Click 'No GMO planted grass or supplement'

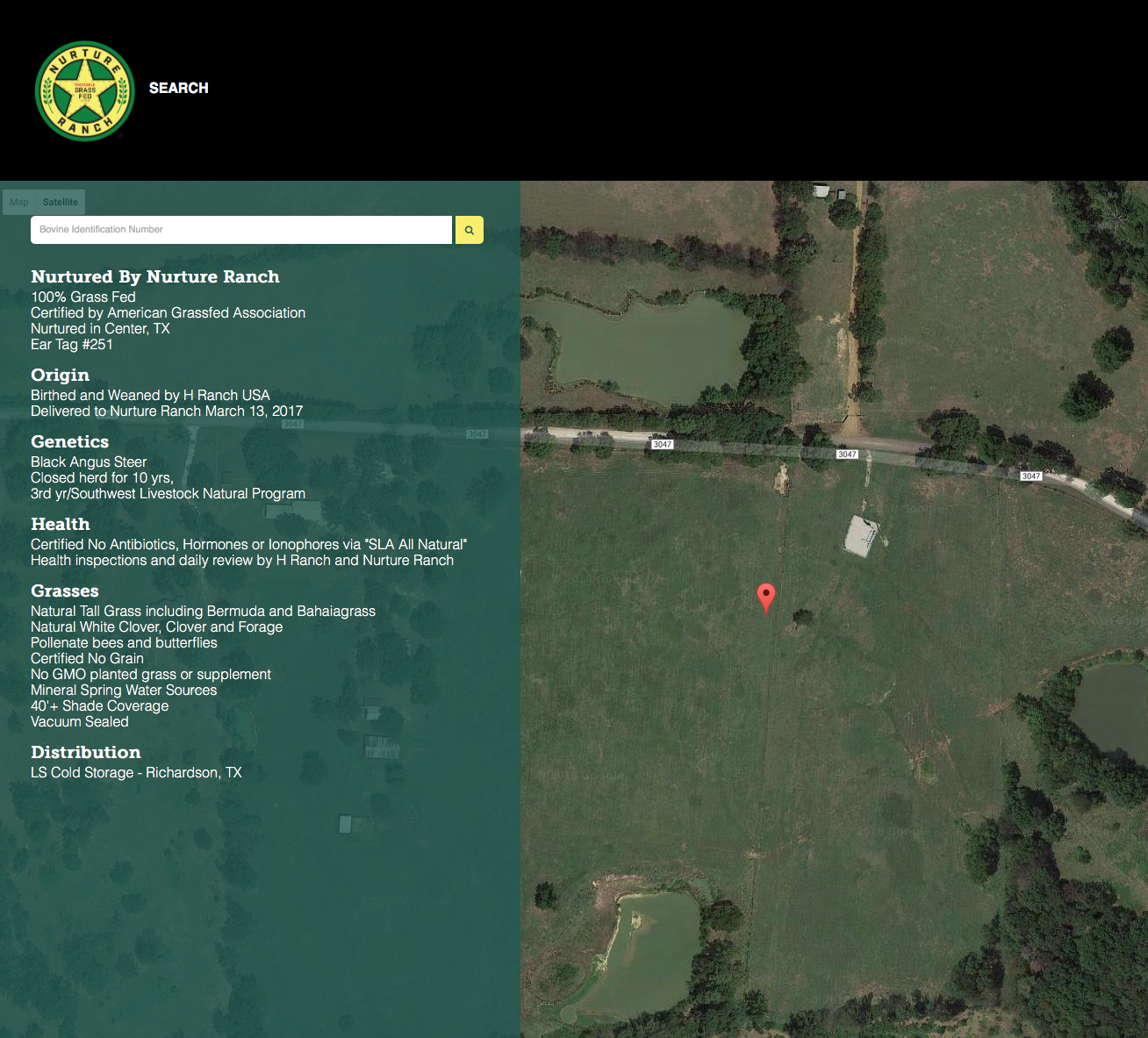pyautogui.click(x=151, y=675)
